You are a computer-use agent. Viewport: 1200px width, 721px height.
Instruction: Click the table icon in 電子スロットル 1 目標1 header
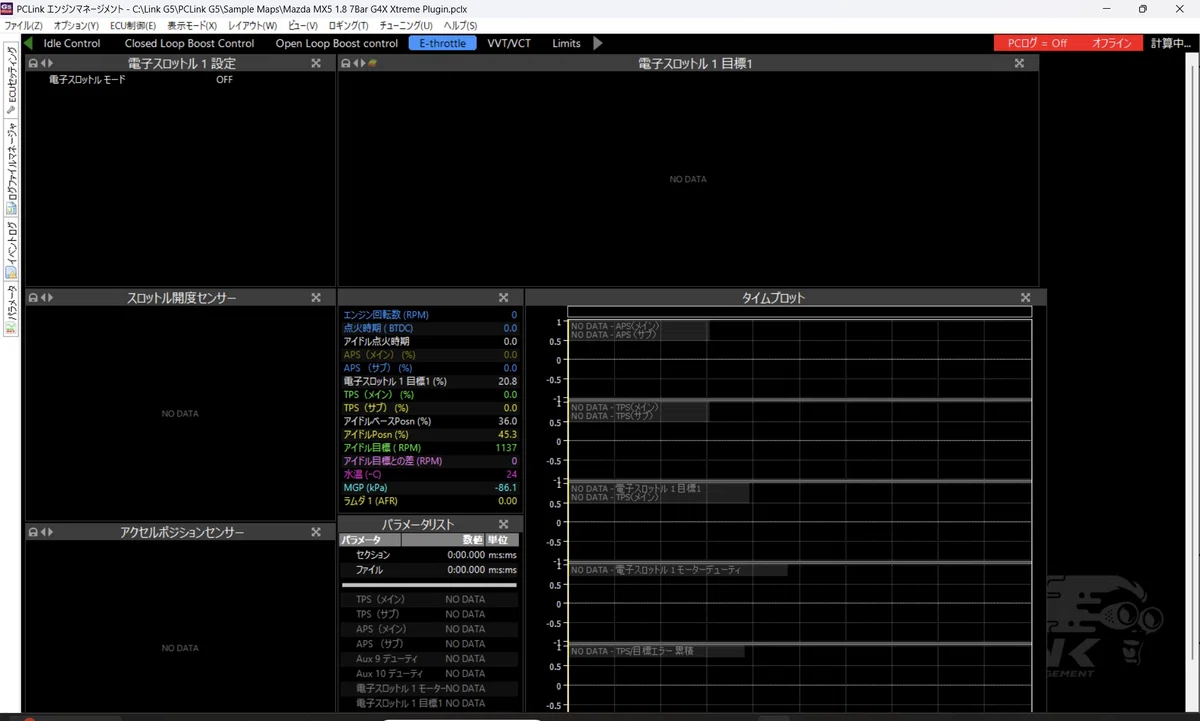tap(372, 63)
